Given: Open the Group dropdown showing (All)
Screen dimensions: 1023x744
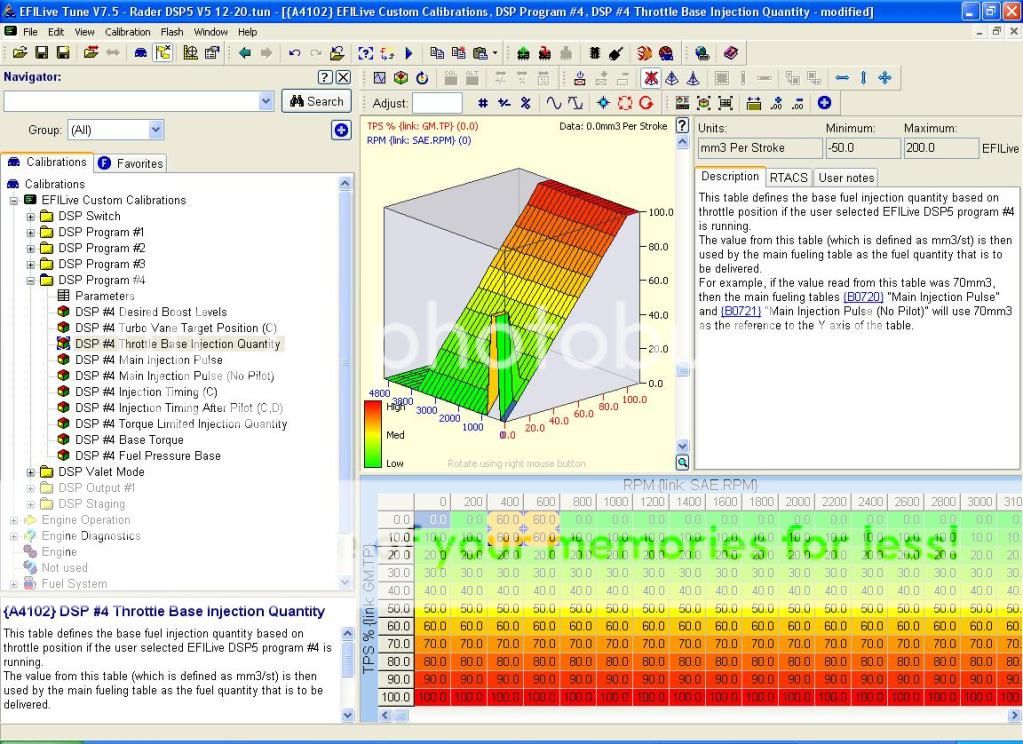Looking at the screenshot, I should pyautogui.click(x=155, y=130).
